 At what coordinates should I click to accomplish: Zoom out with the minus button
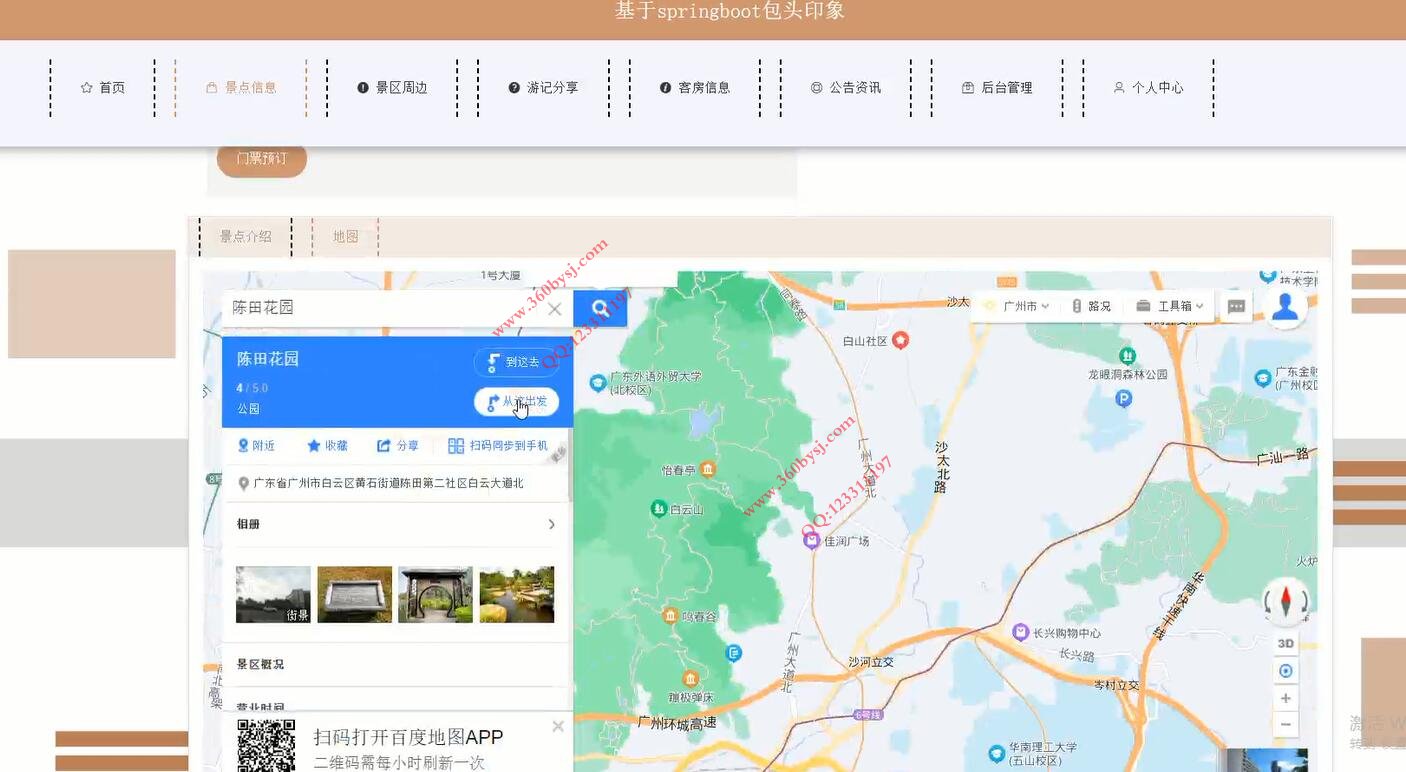(x=1286, y=724)
